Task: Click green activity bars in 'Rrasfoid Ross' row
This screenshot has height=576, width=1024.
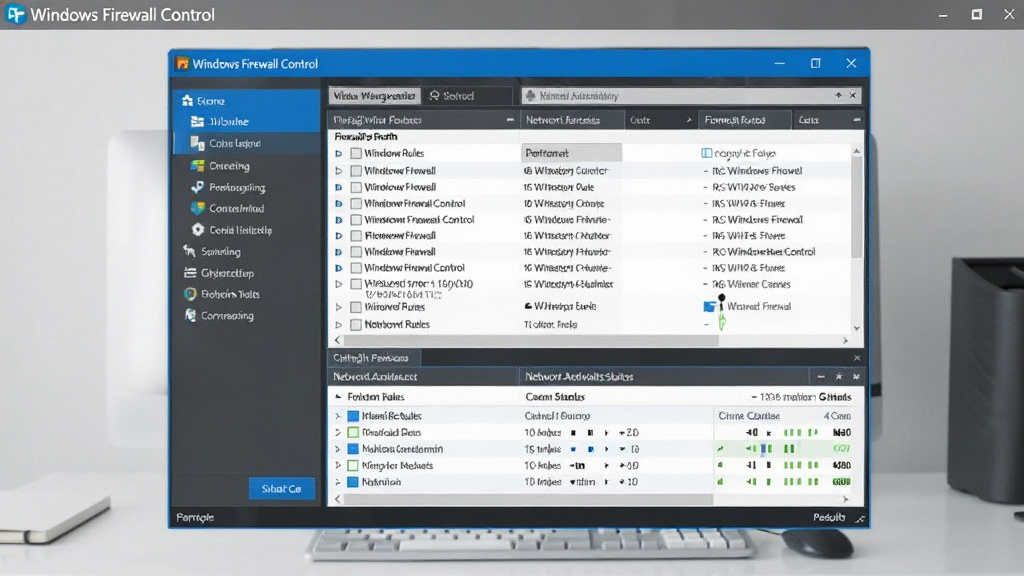Action: click(x=800, y=432)
